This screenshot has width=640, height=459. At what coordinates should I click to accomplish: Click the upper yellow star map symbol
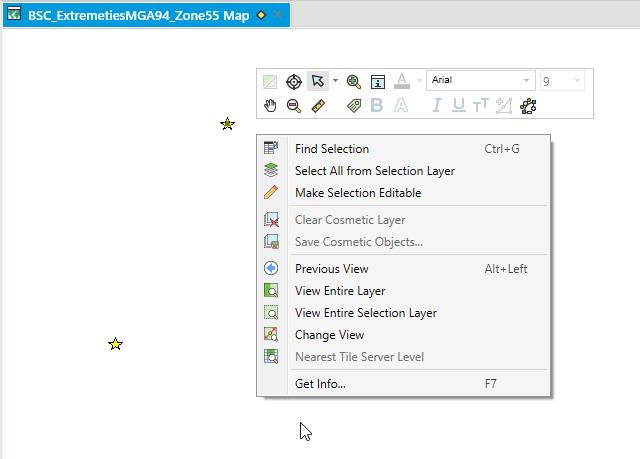[227, 124]
